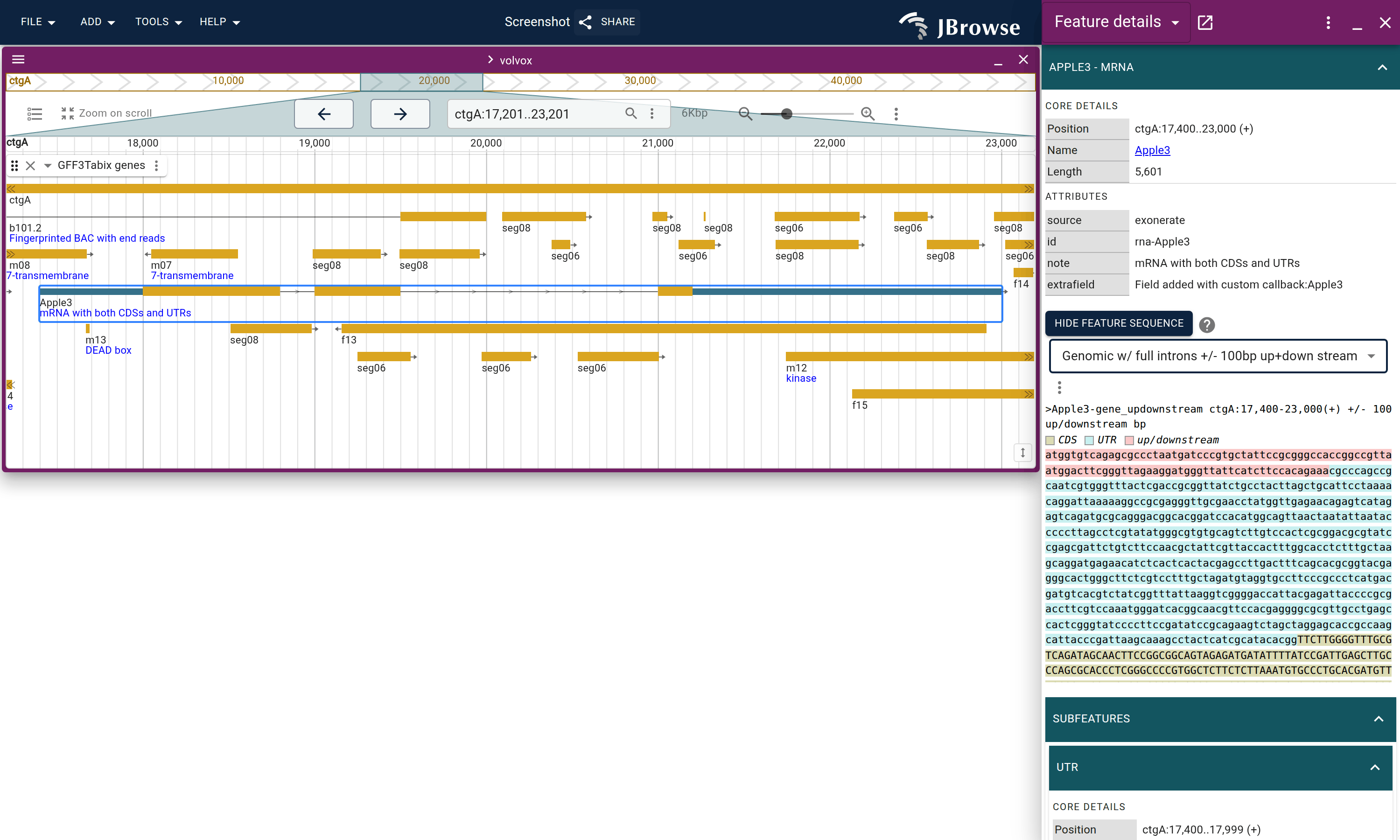This screenshot has width=1400, height=840.
Task: Click the f15 feature label
Action: pyautogui.click(x=859, y=405)
